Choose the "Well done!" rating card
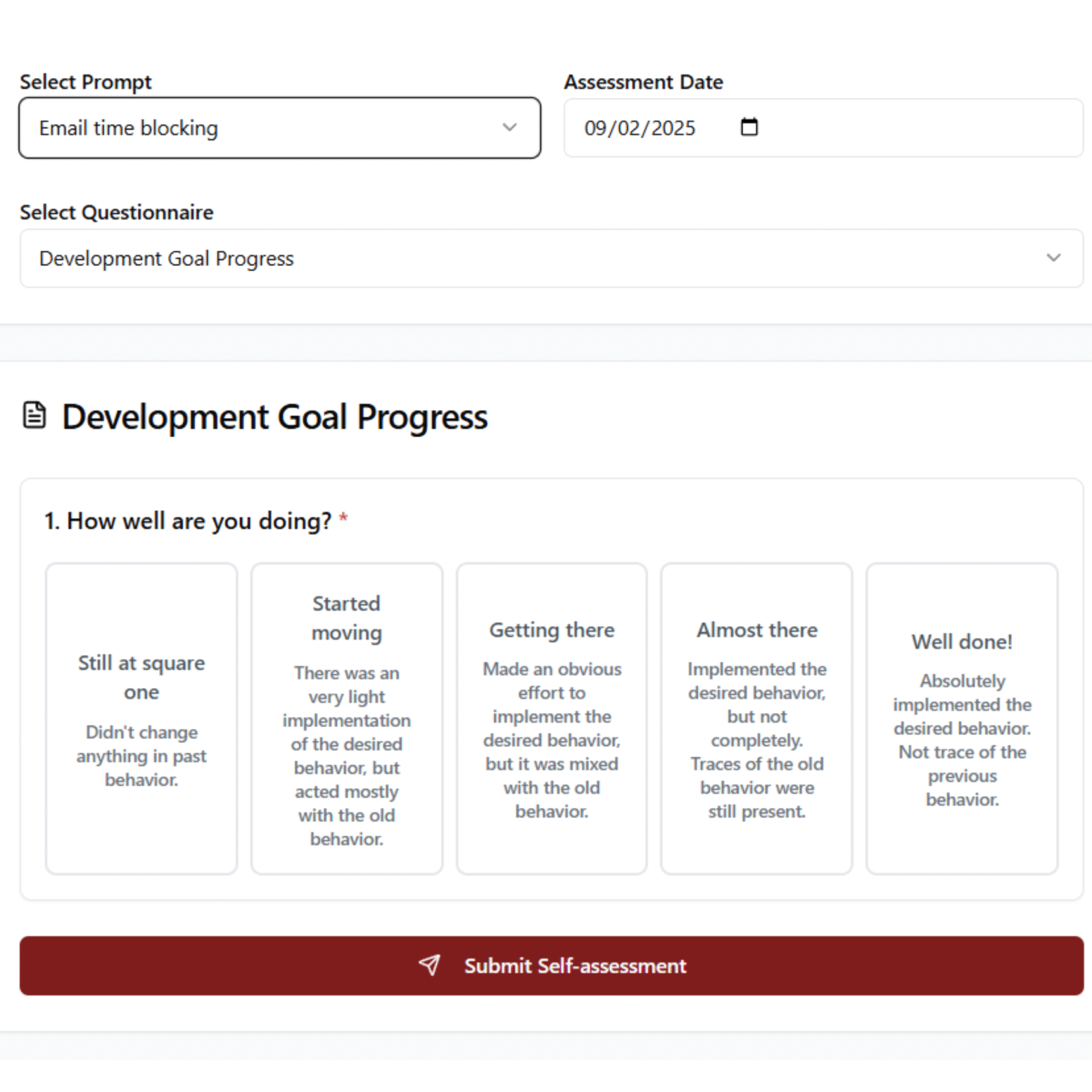1092x1092 pixels. click(x=962, y=719)
